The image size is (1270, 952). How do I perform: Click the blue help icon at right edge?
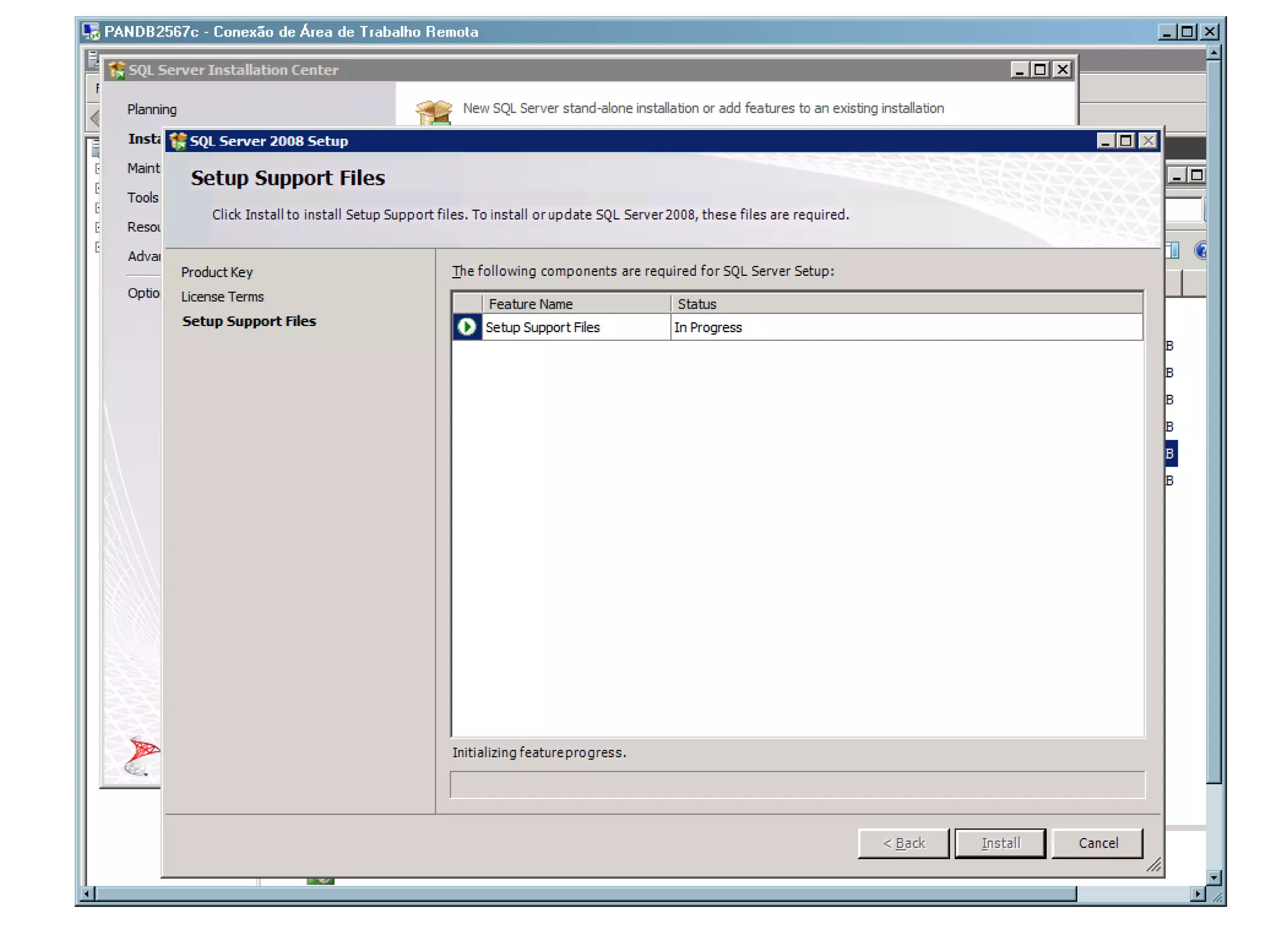click(x=1201, y=250)
